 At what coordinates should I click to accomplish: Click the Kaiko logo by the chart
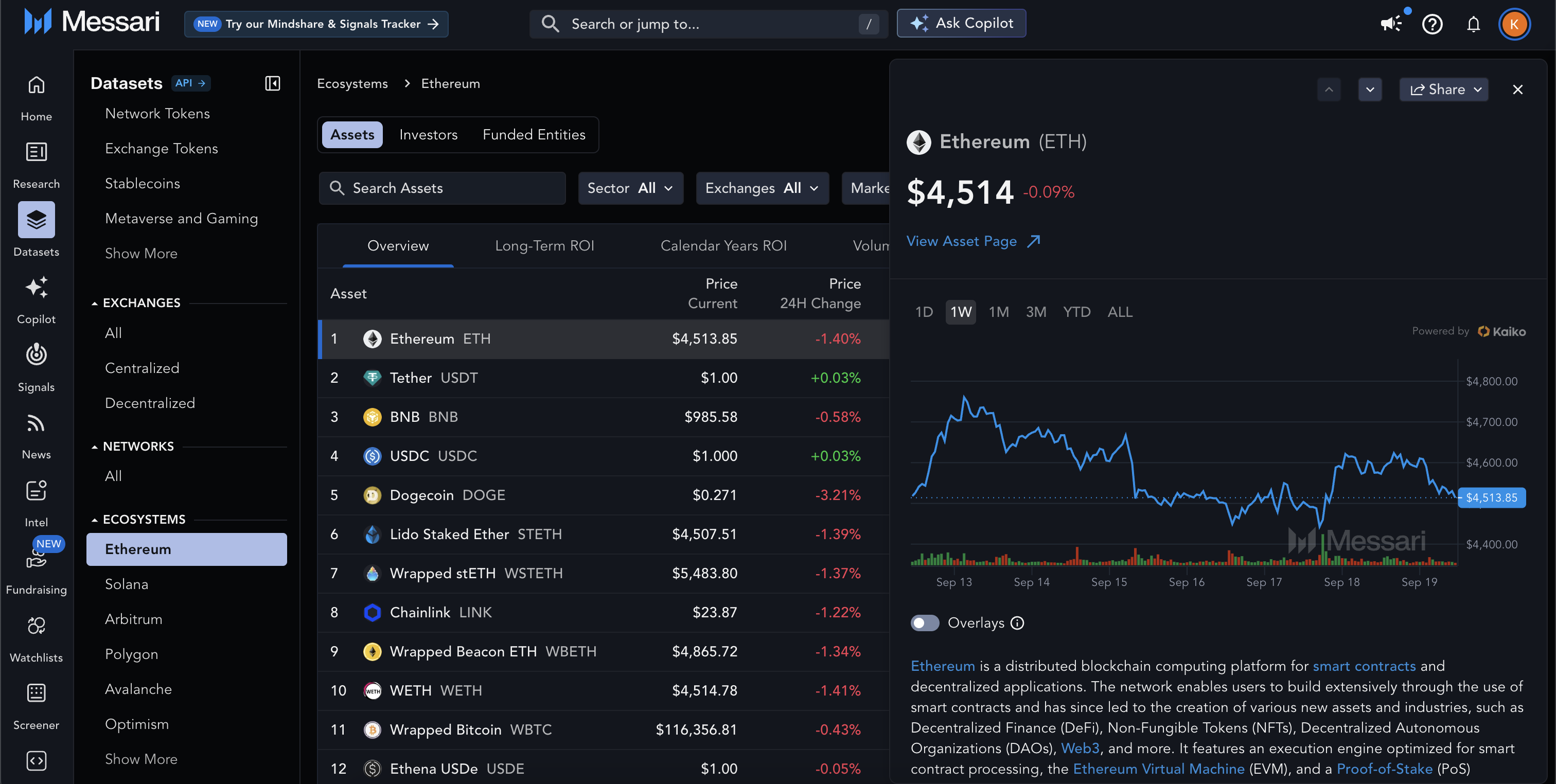(x=1501, y=331)
